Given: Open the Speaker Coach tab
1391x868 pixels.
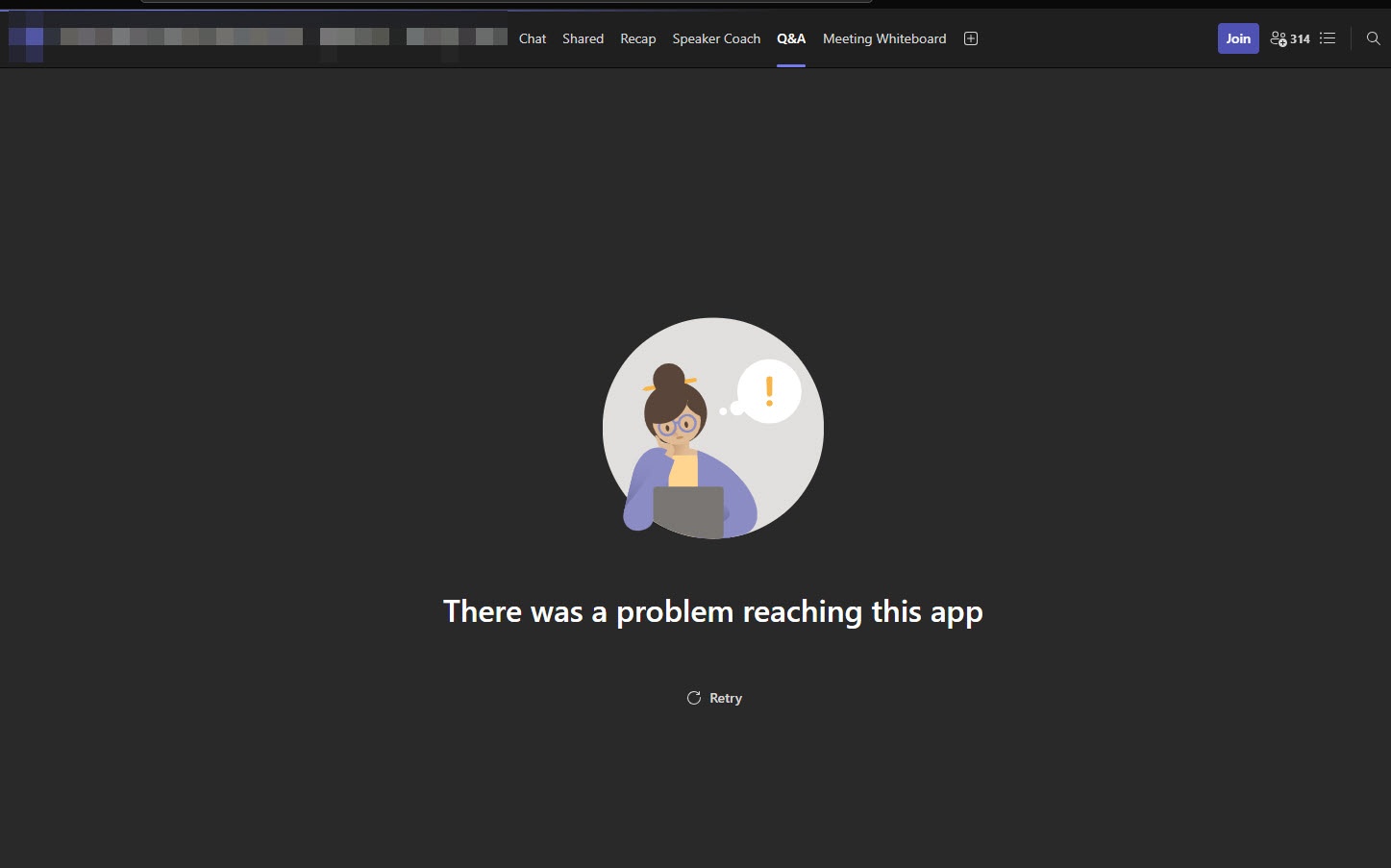Looking at the screenshot, I should (715, 38).
